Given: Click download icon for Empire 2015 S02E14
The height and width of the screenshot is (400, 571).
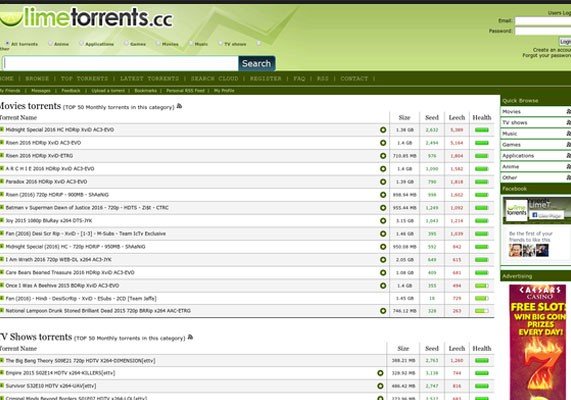Looking at the screenshot, I should pos(380,373).
